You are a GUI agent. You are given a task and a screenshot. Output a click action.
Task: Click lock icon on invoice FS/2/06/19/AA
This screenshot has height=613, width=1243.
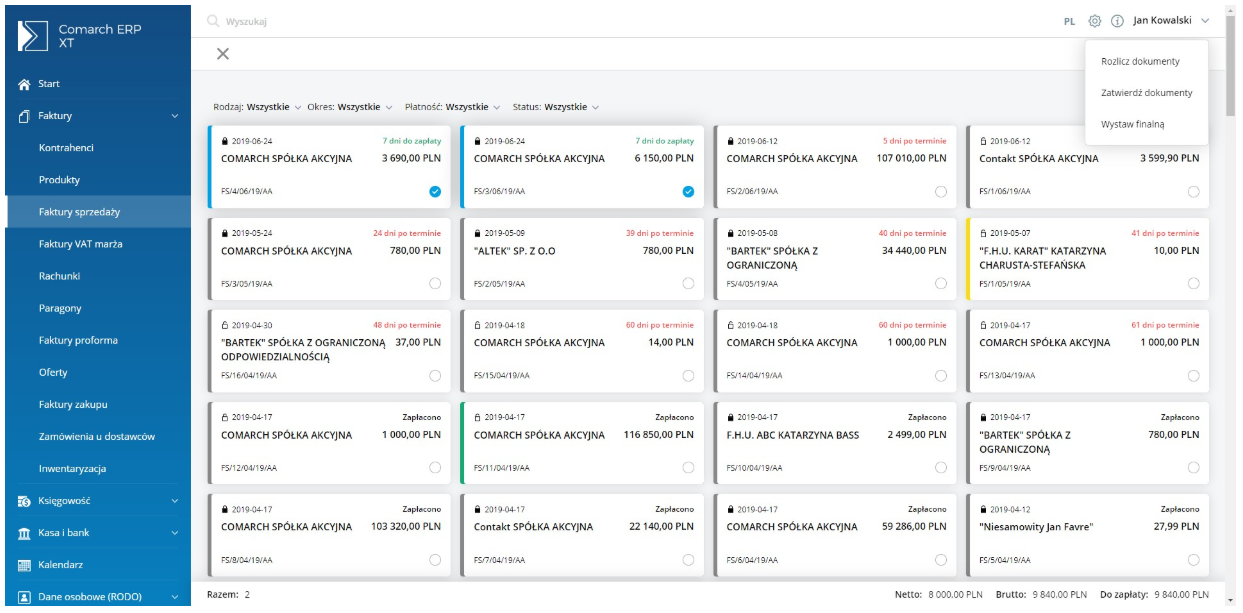click(730, 141)
